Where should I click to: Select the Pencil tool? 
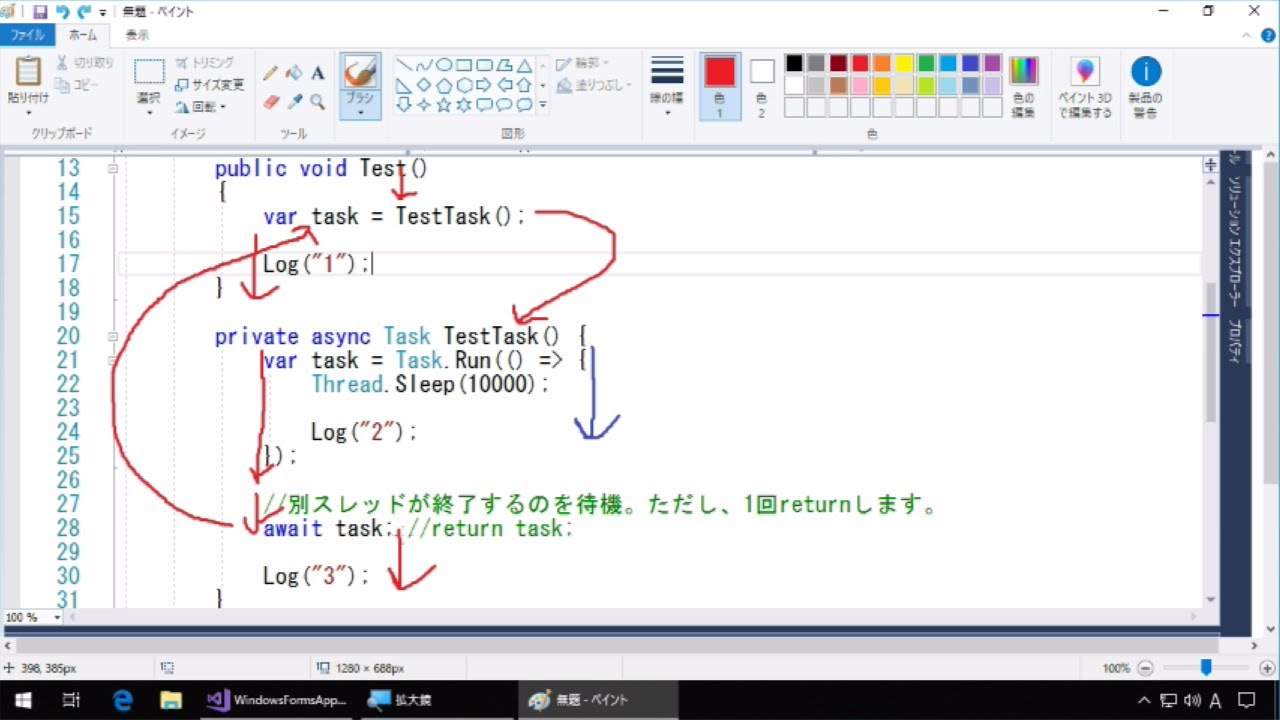270,73
